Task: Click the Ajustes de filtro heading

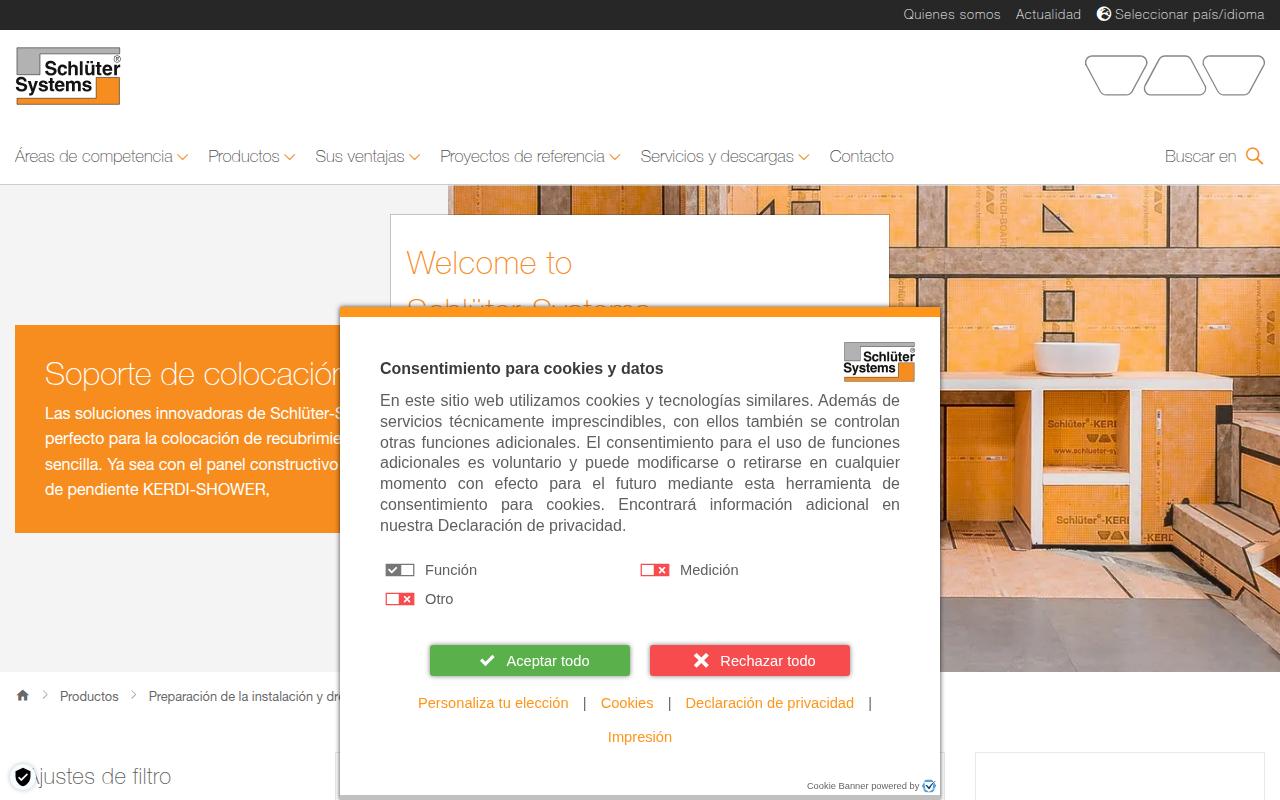Action: (101, 776)
